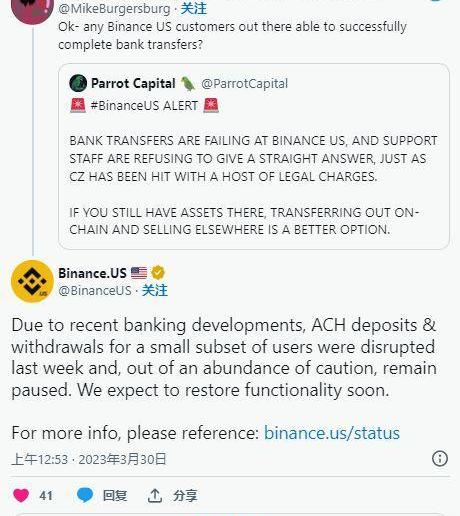The width and height of the screenshot is (460, 516).
Task: Like the tweet with the heart icon
Action: click(x=21, y=495)
